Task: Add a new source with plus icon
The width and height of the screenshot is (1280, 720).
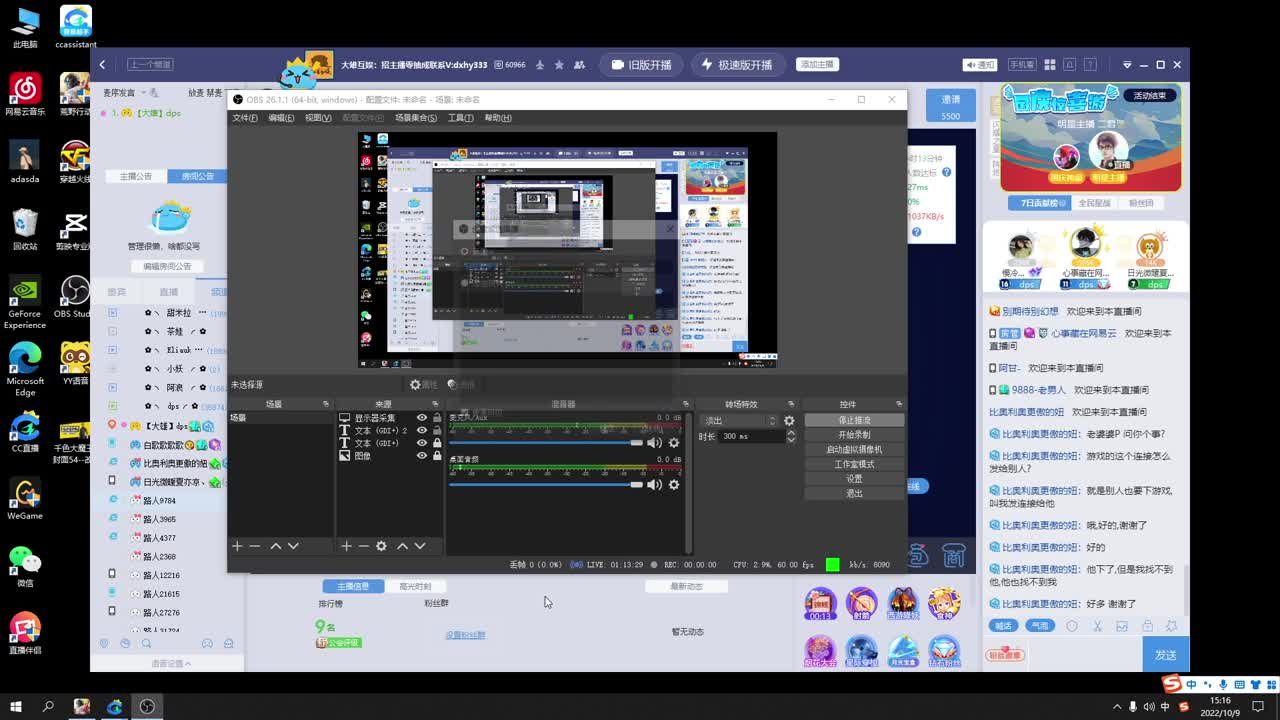Action: [x=346, y=546]
